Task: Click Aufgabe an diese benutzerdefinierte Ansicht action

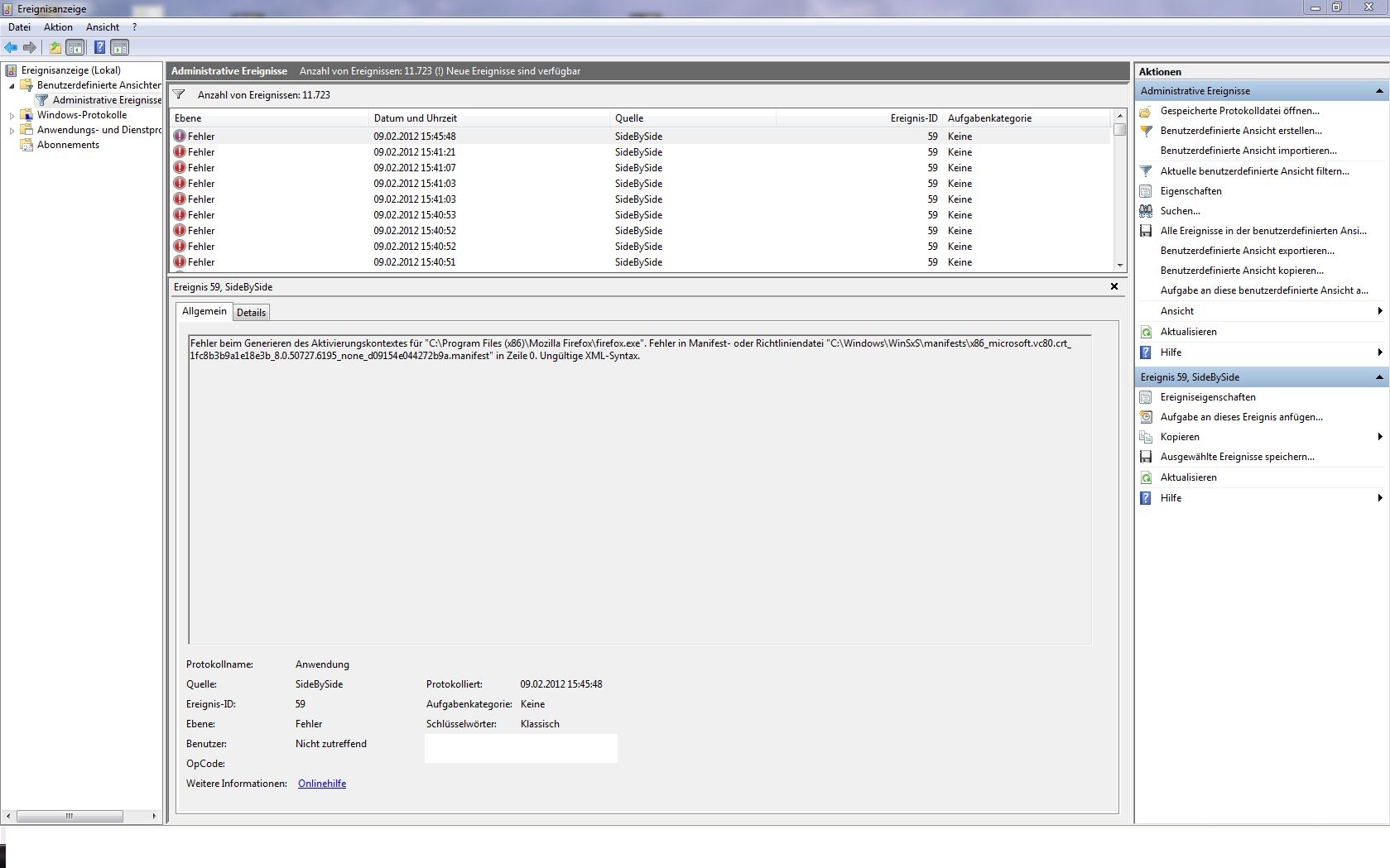Action: click(1264, 290)
